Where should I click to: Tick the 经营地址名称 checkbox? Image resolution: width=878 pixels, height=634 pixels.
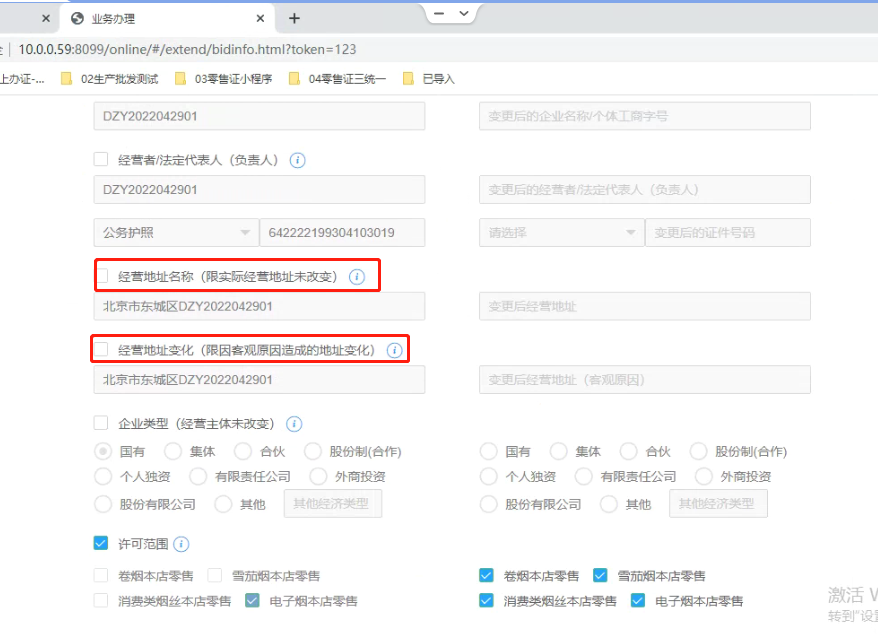point(102,276)
